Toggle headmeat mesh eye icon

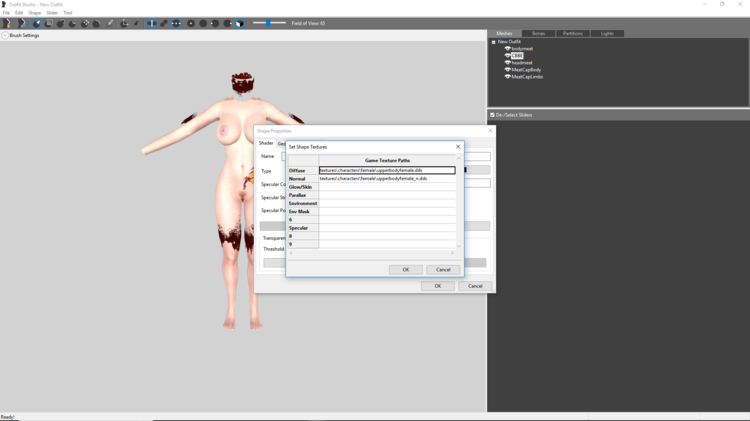tap(507, 63)
